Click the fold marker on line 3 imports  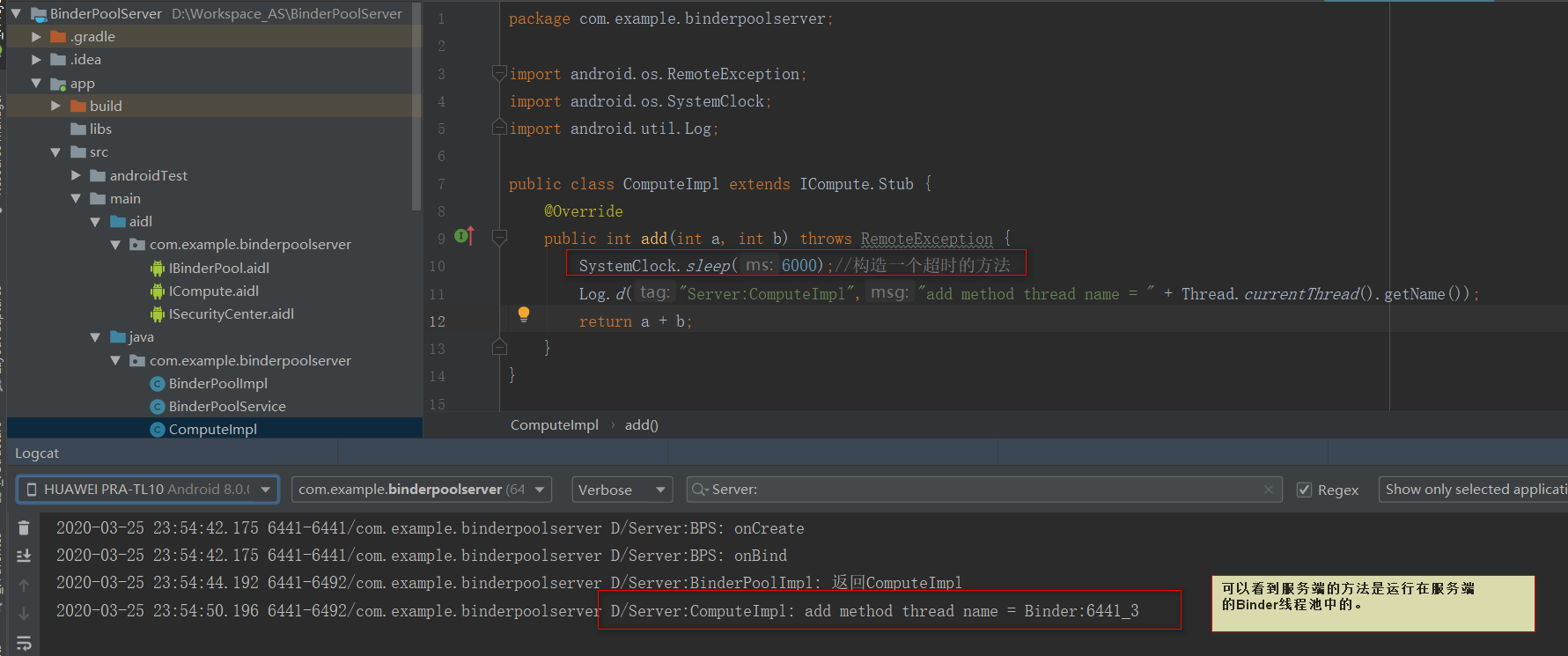(x=499, y=73)
